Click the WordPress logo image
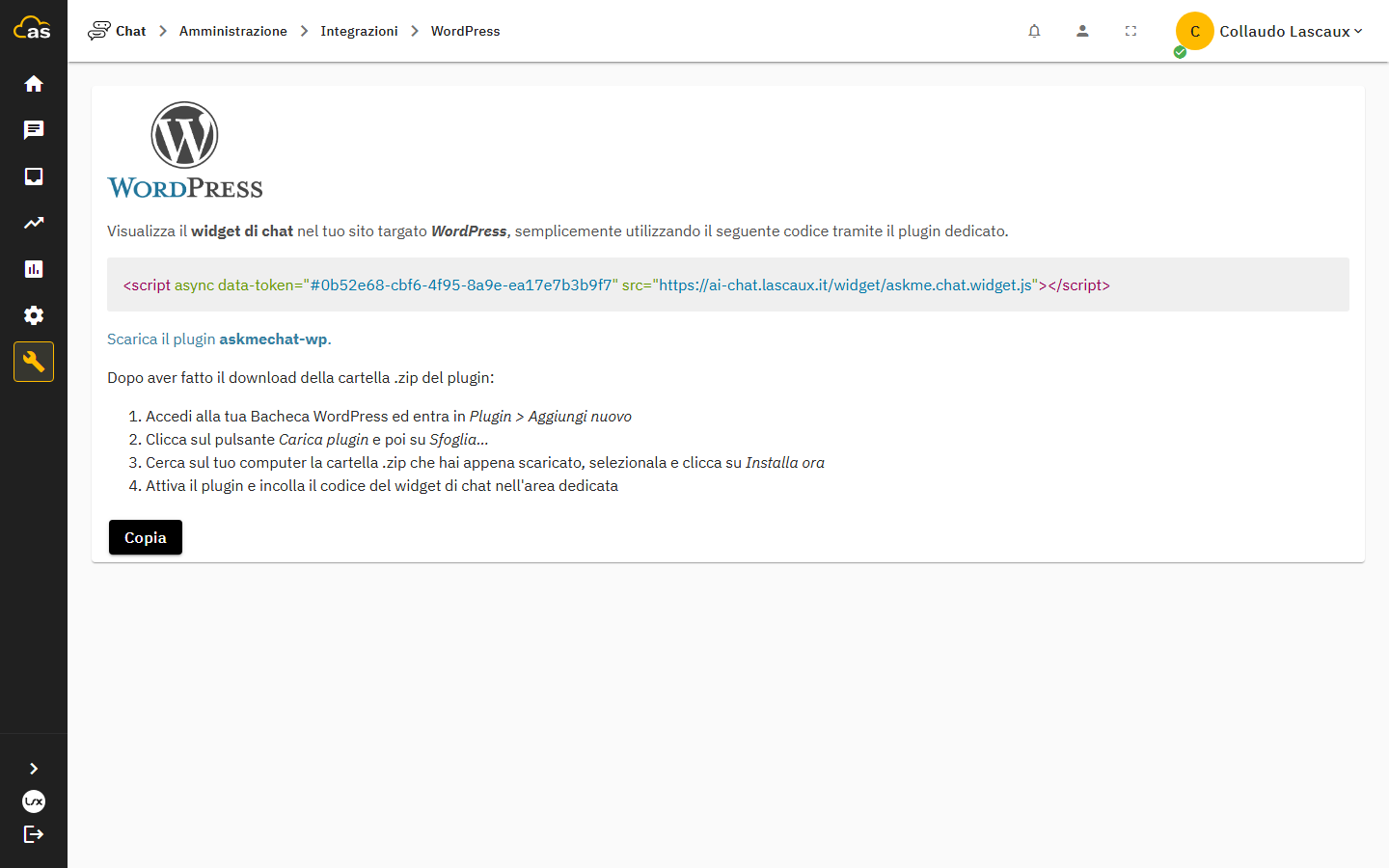Viewport: 1389px width, 868px height. [x=185, y=150]
